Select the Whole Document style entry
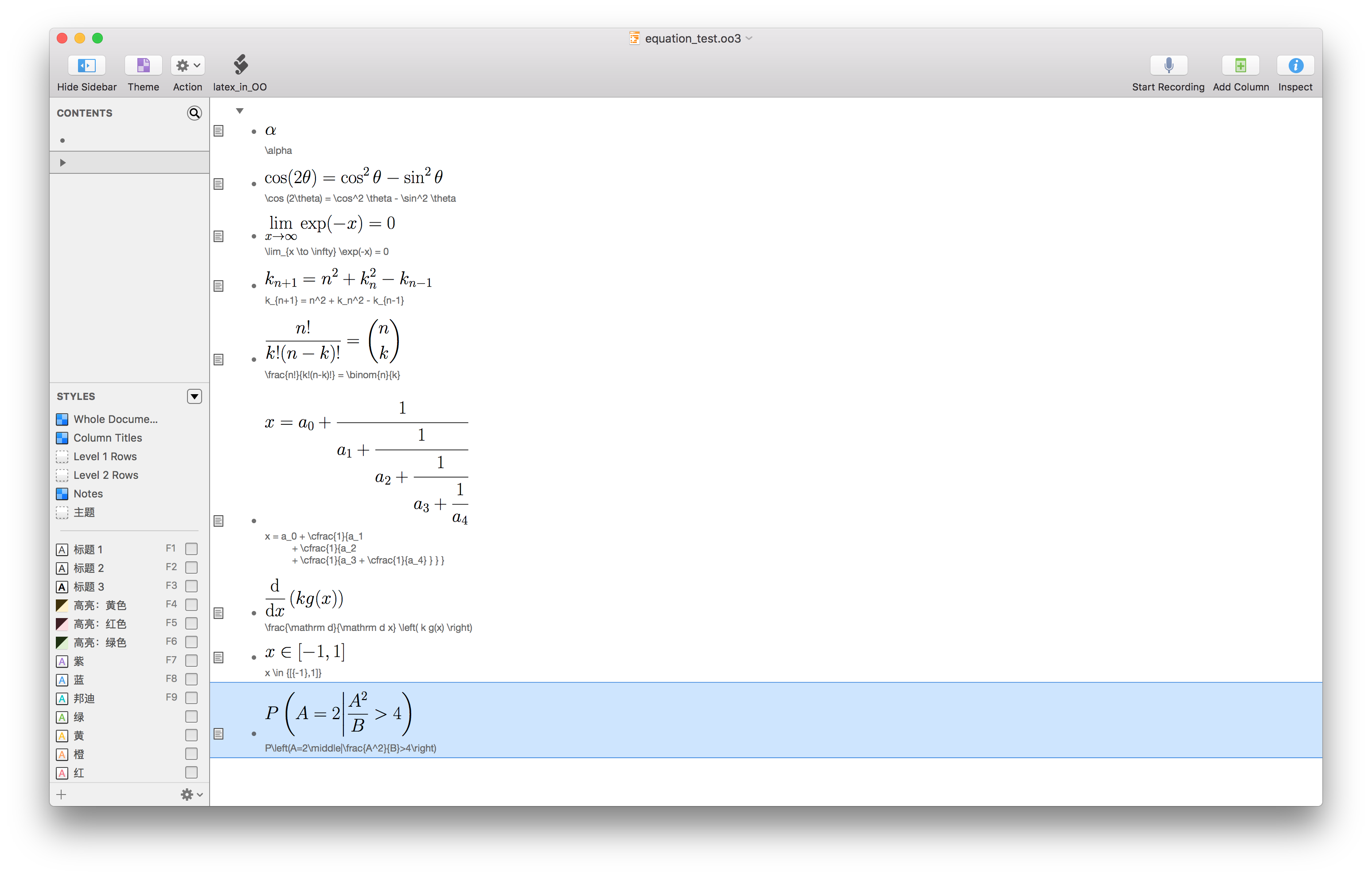The image size is (1372, 877). point(116,419)
